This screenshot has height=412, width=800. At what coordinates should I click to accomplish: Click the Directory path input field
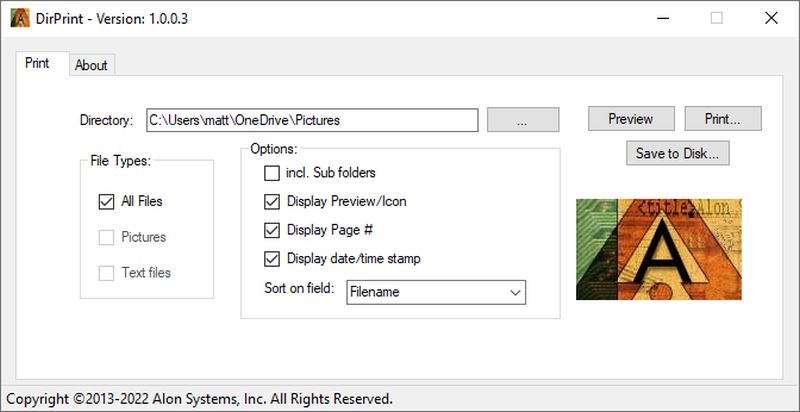point(312,120)
